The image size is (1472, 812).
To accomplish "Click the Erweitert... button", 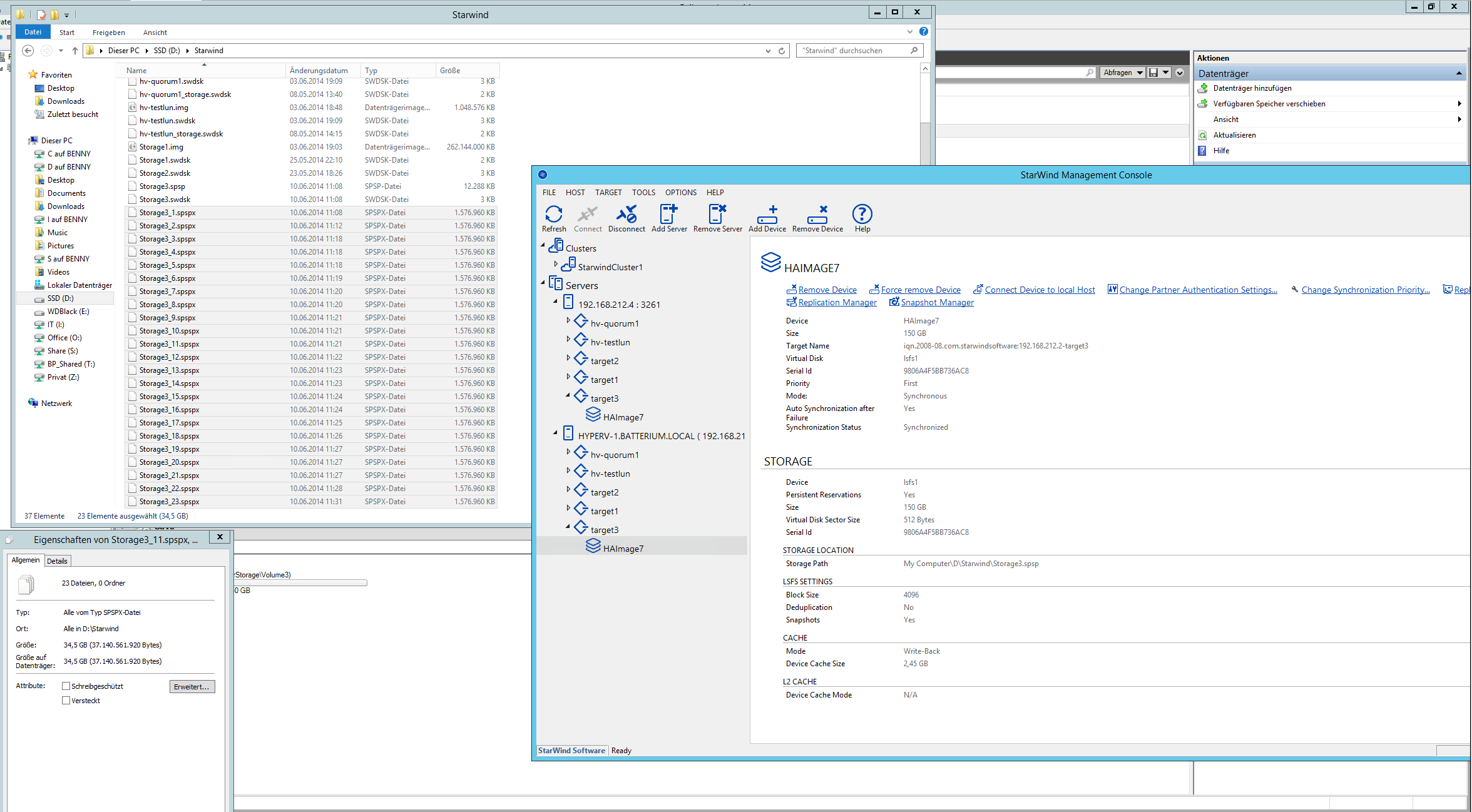I will (x=192, y=687).
